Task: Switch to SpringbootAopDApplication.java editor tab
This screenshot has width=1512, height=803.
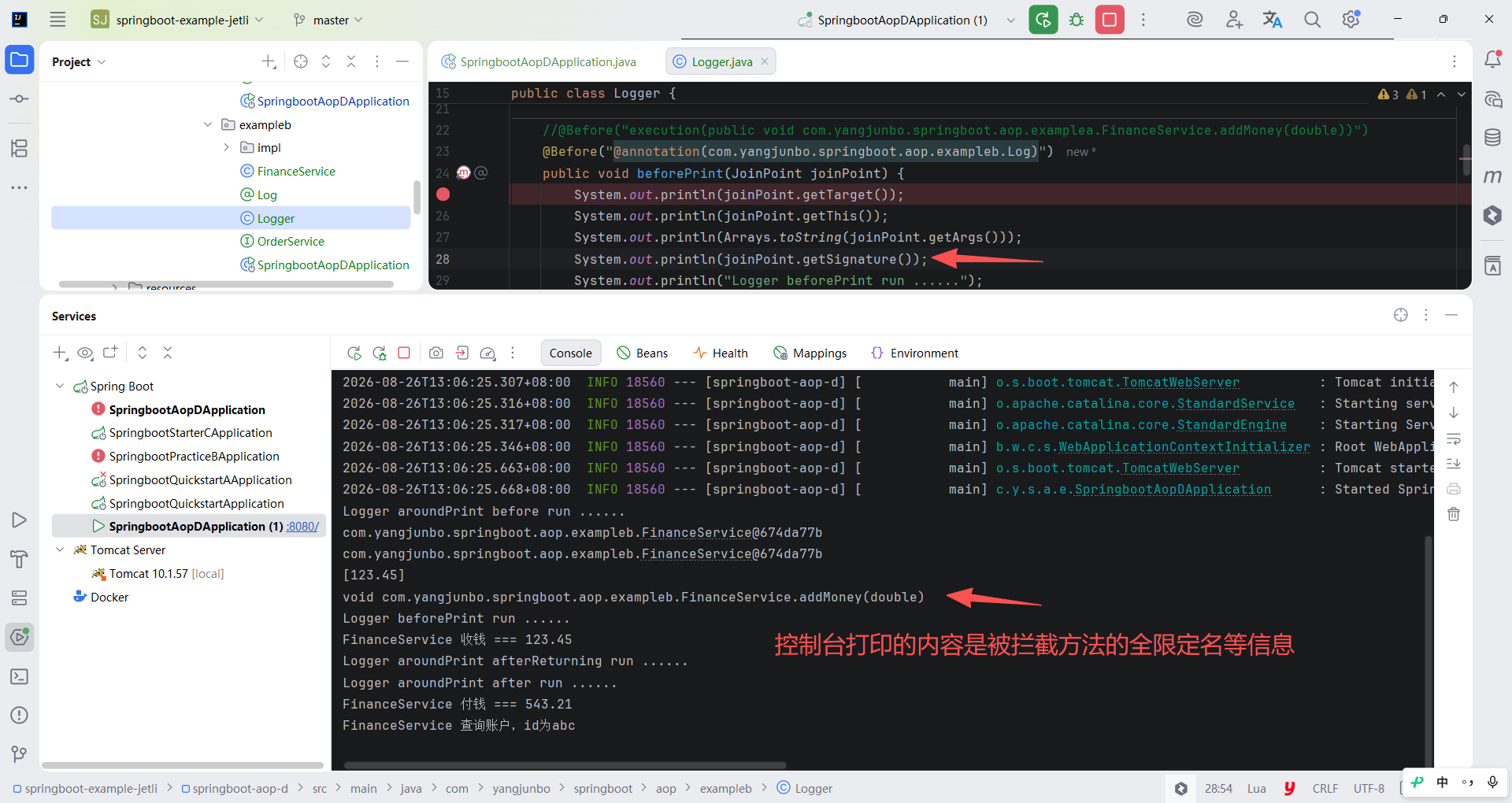Action: tap(539, 61)
